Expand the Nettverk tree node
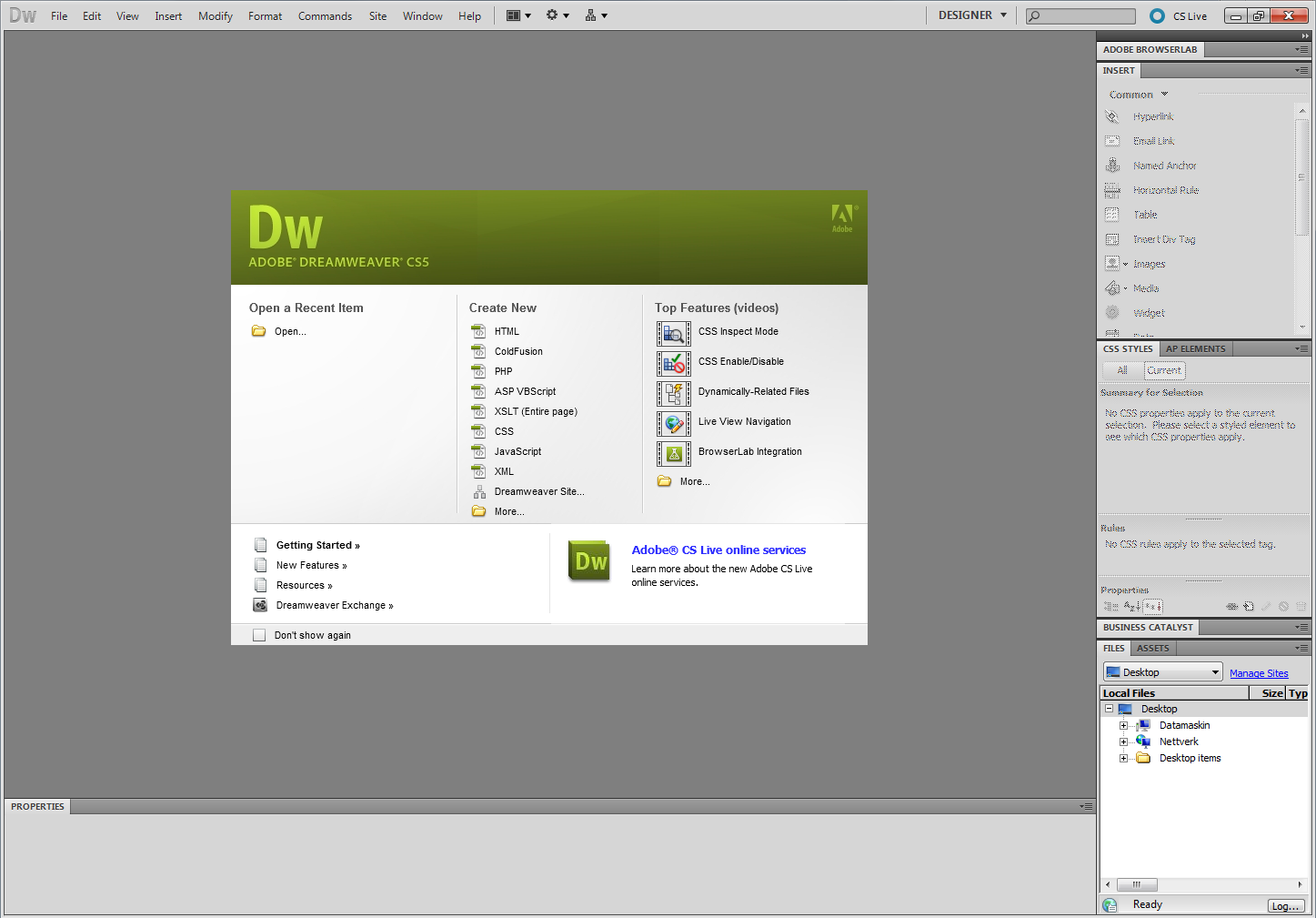Image resolution: width=1316 pixels, height=918 pixels. [1123, 741]
